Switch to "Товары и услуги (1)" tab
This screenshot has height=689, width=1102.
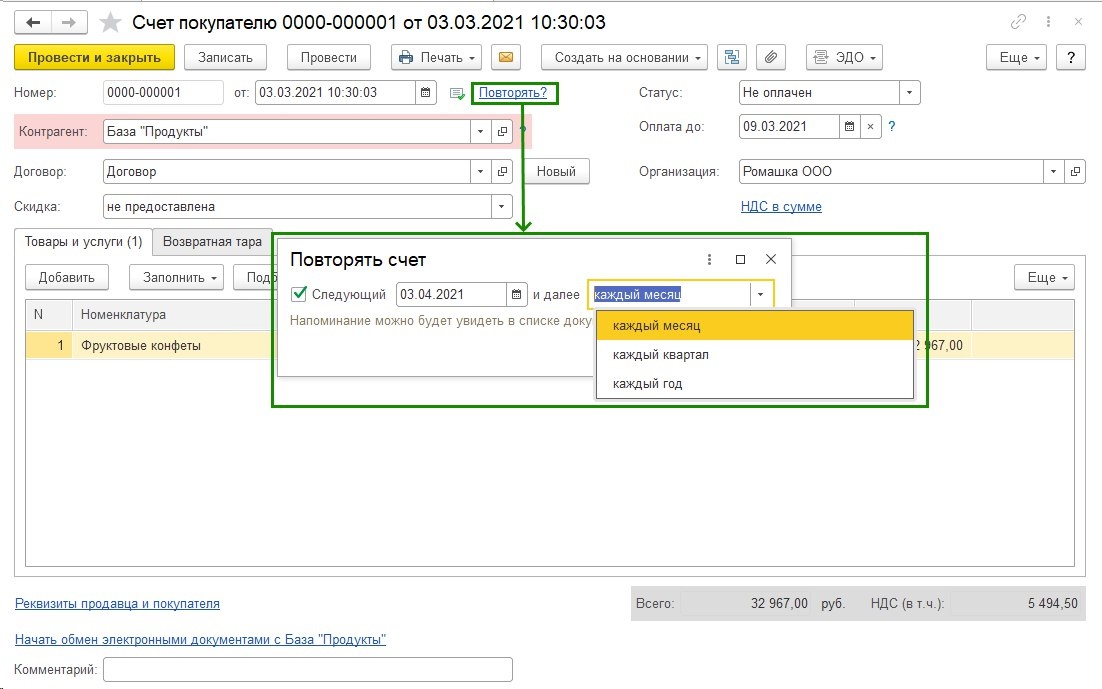[83, 242]
